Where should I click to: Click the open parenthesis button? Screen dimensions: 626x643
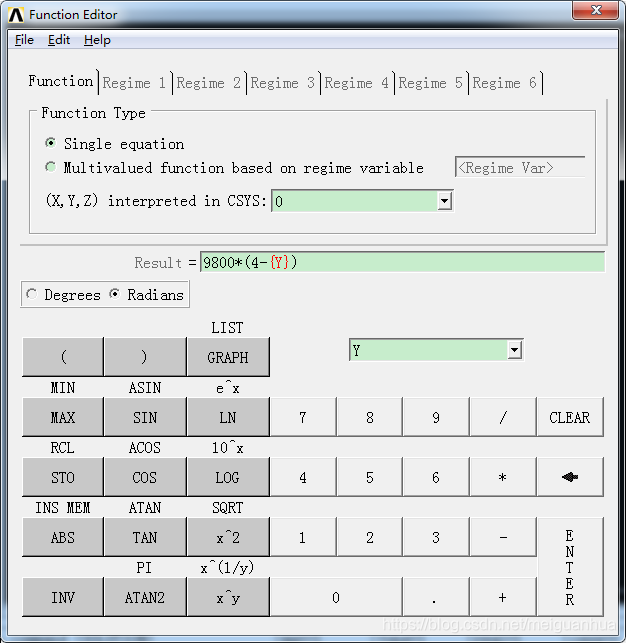tap(63, 357)
